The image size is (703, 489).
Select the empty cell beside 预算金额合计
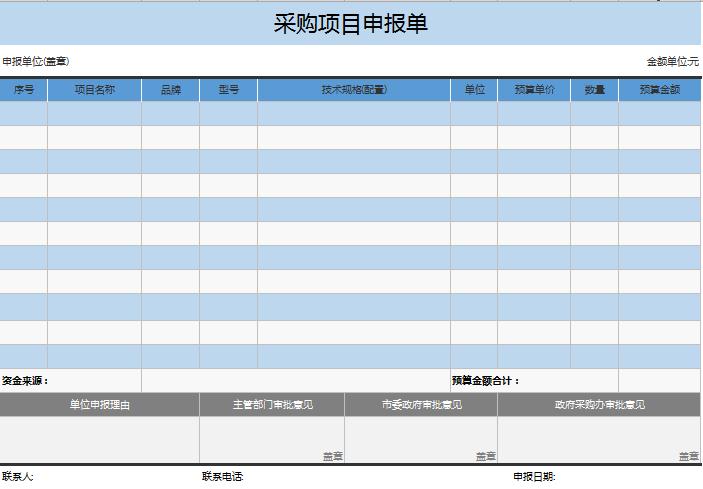[x=659, y=381]
